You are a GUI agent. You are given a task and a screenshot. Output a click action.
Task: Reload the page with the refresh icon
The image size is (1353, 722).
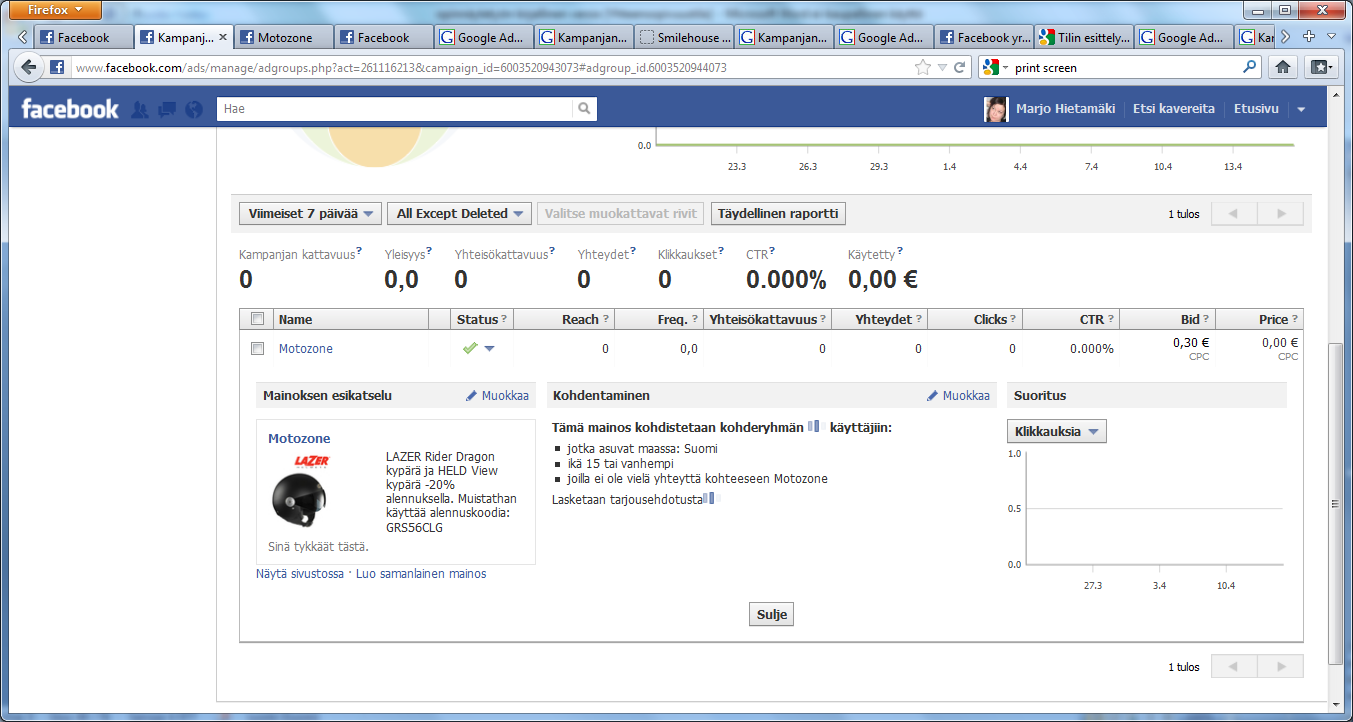coord(960,68)
